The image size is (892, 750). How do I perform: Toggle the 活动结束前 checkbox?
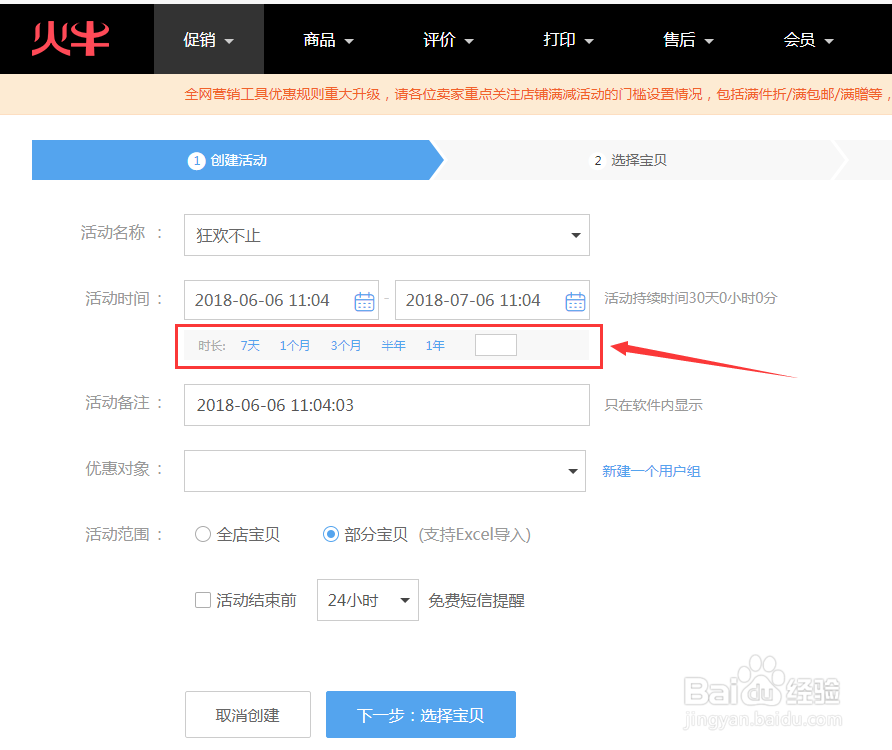pos(203,600)
